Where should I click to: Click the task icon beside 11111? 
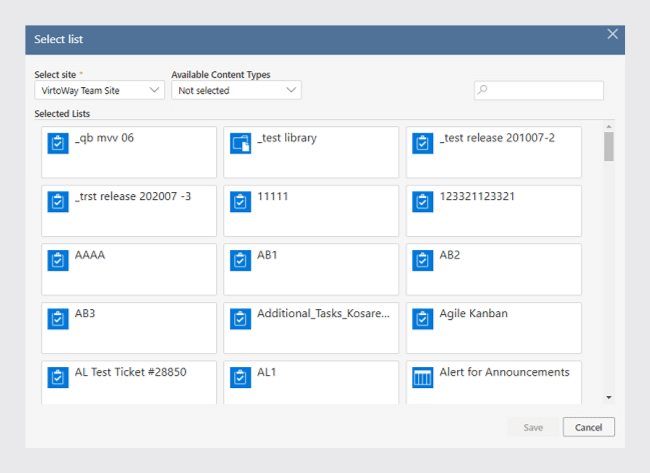[240, 202]
